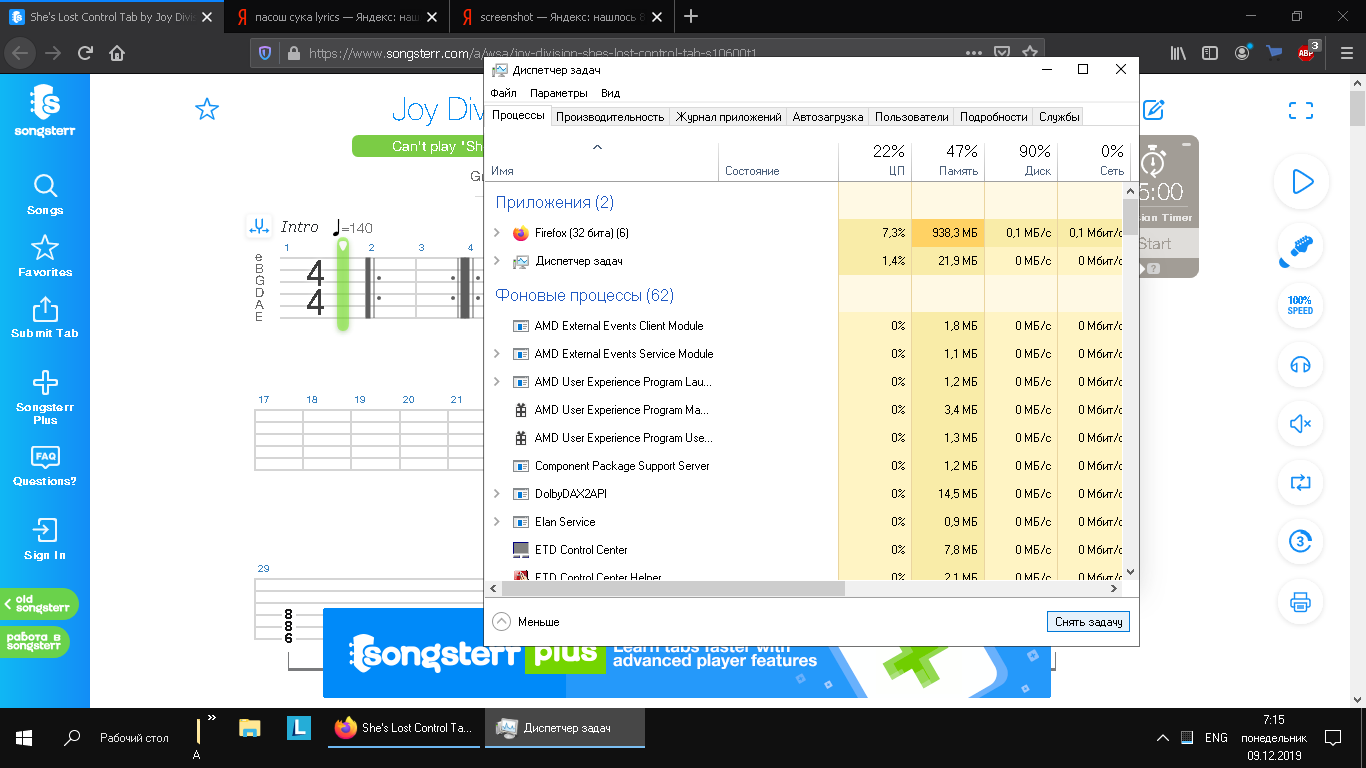This screenshot has width=1366, height=768.
Task: Expand AMD External Events Service Module
Action: [497, 354]
